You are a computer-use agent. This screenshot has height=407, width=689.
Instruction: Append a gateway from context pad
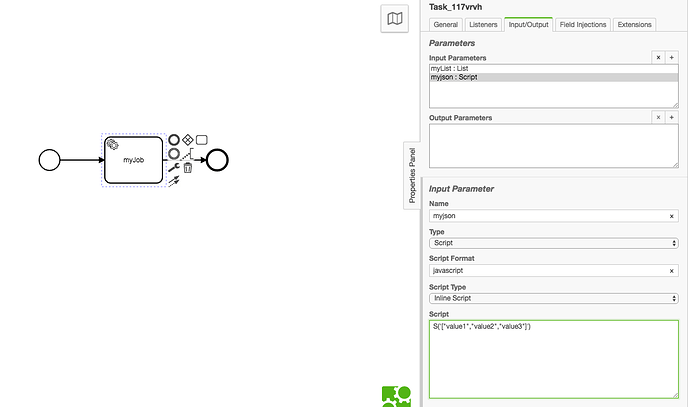[x=188, y=140]
